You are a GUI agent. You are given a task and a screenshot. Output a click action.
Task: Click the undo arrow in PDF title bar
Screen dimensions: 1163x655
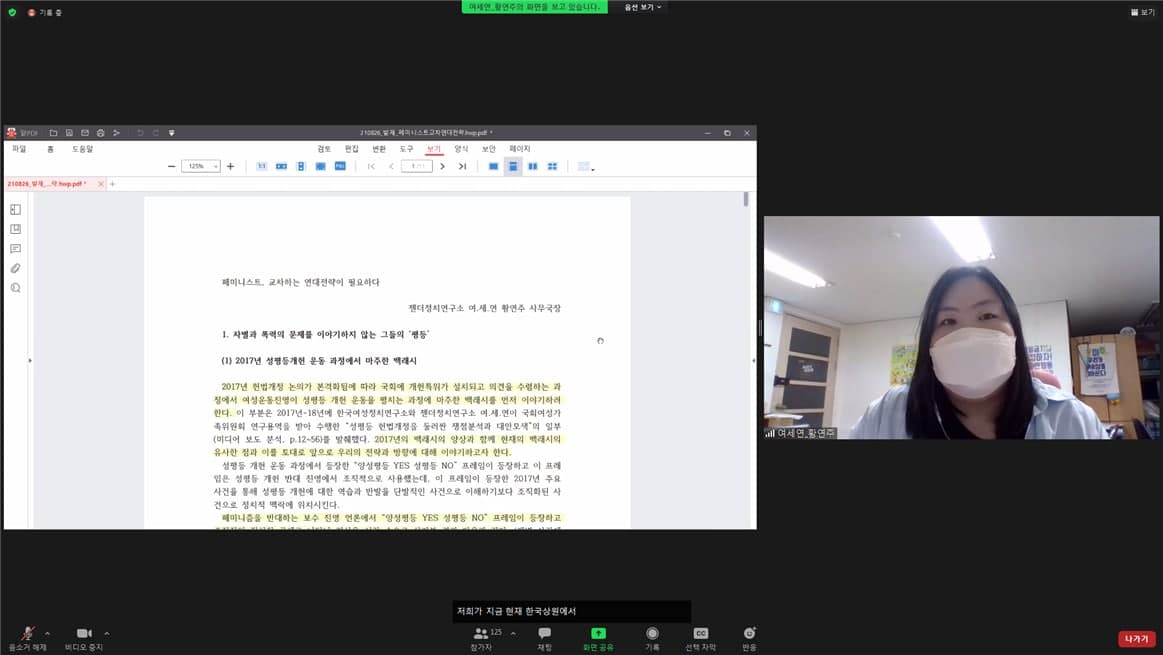point(140,133)
